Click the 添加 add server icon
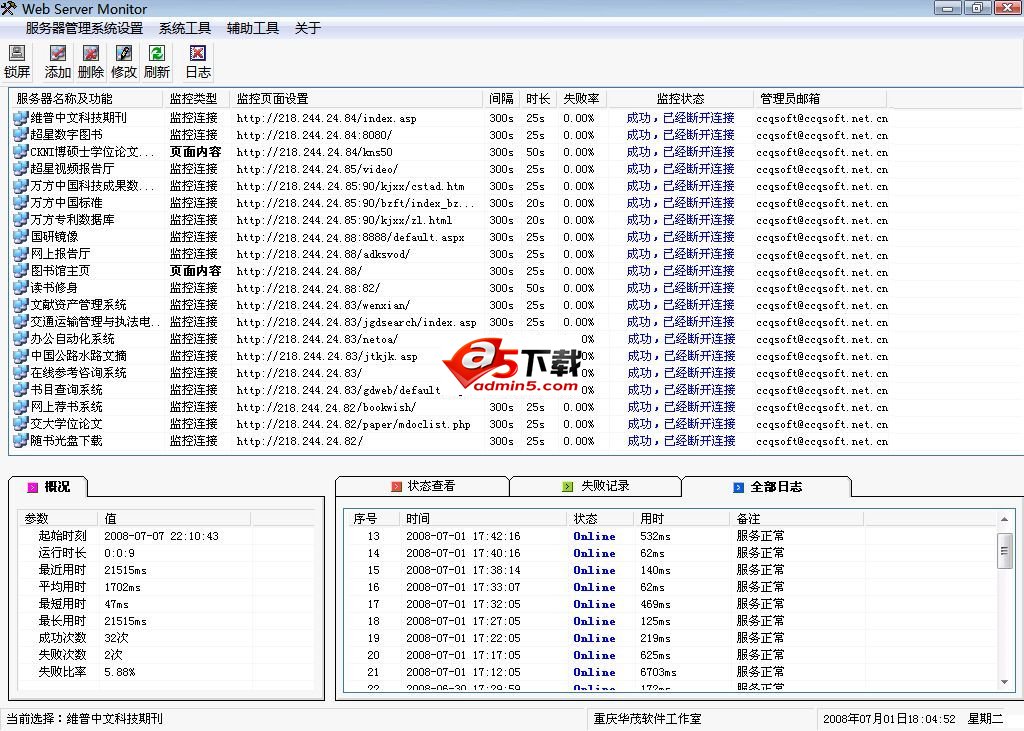Screen dimensions: 1024x731 click(57, 60)
